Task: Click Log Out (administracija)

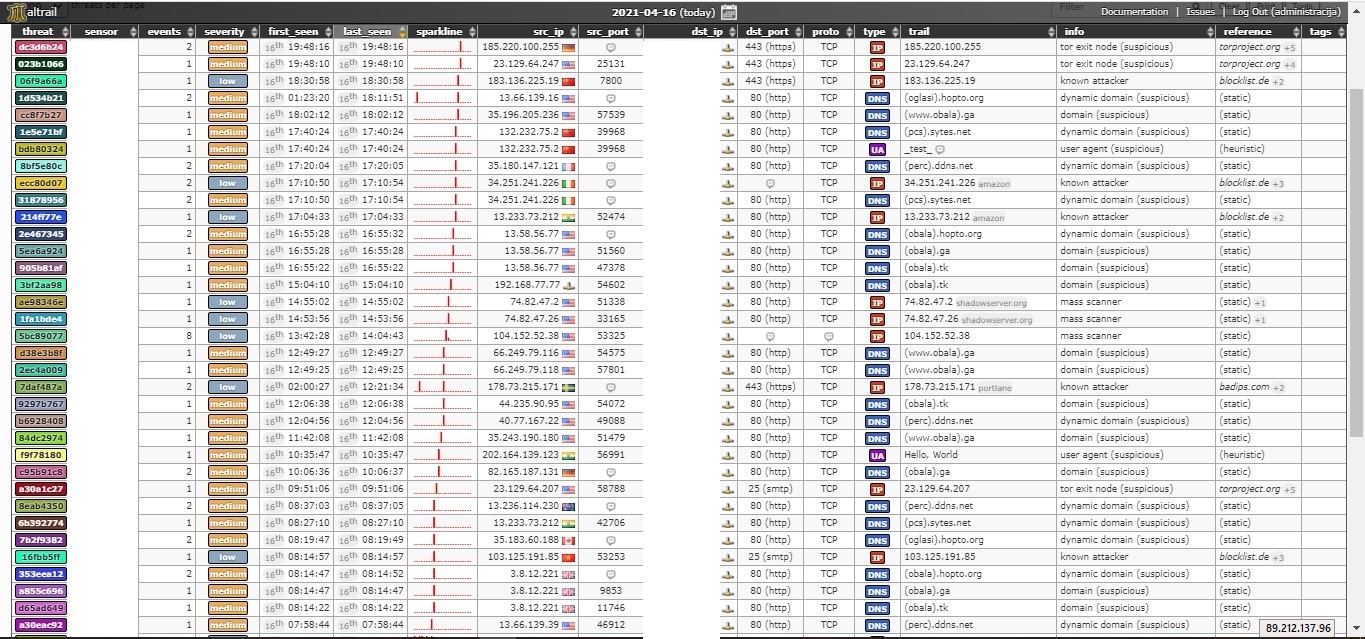Action: click(x=1286, y=12)
